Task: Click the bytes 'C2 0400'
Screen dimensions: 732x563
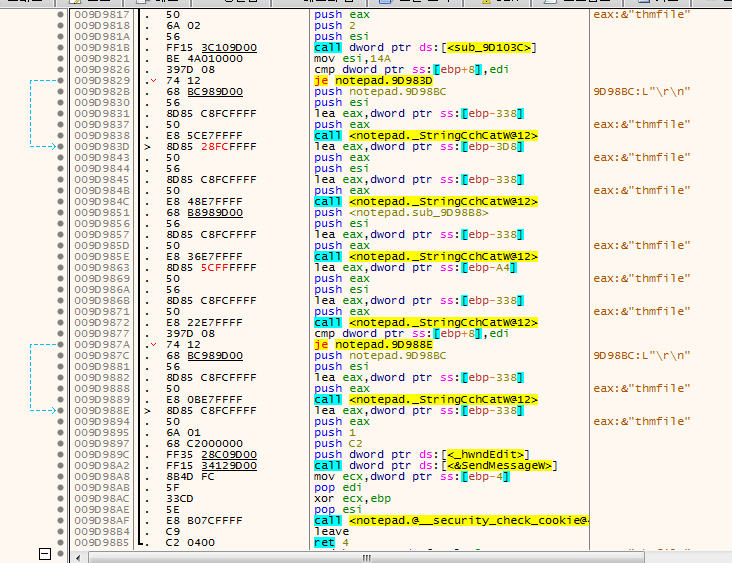Action: (190, 542)
